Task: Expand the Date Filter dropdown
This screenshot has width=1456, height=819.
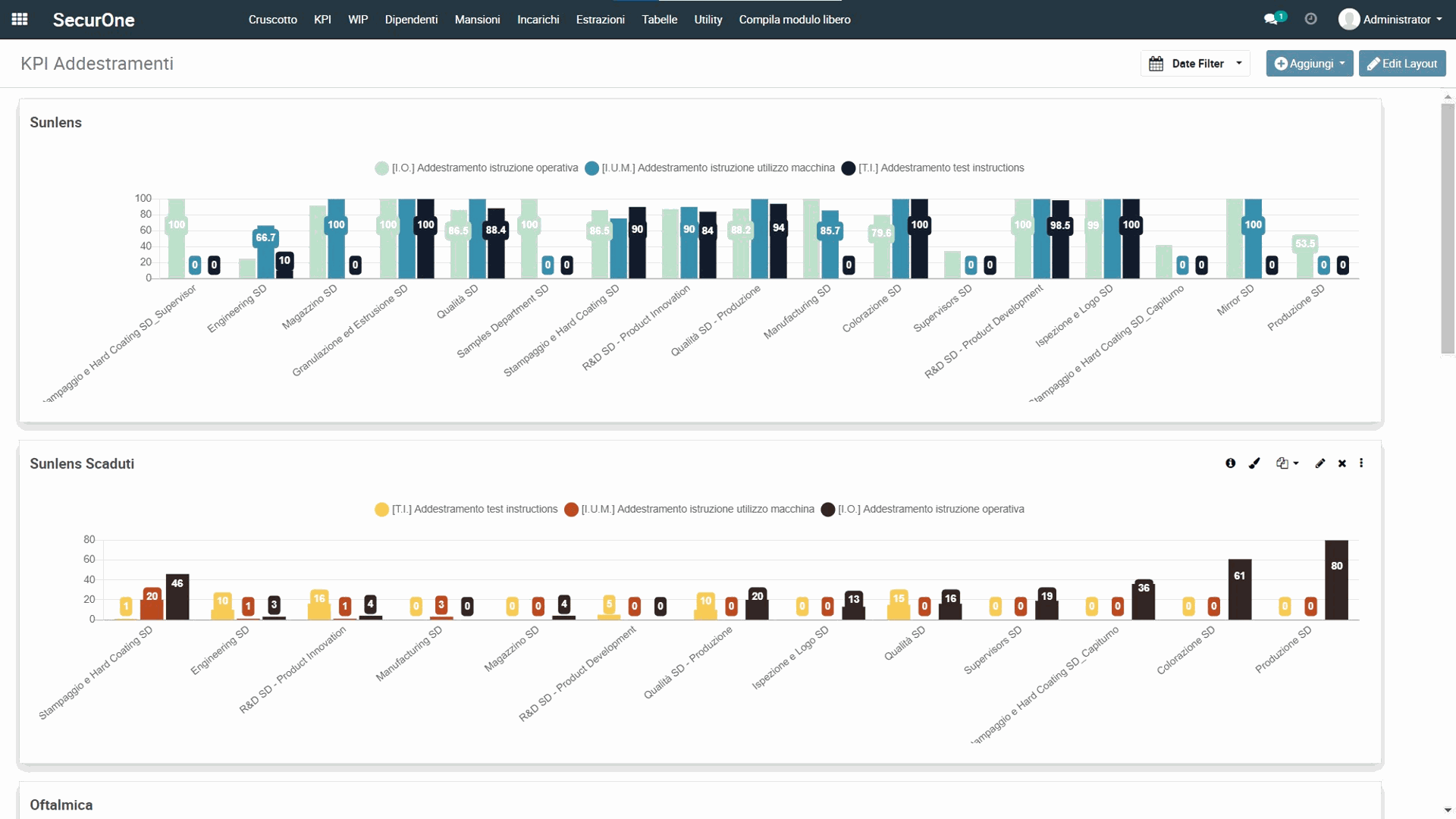Action: click(1196, 64)
